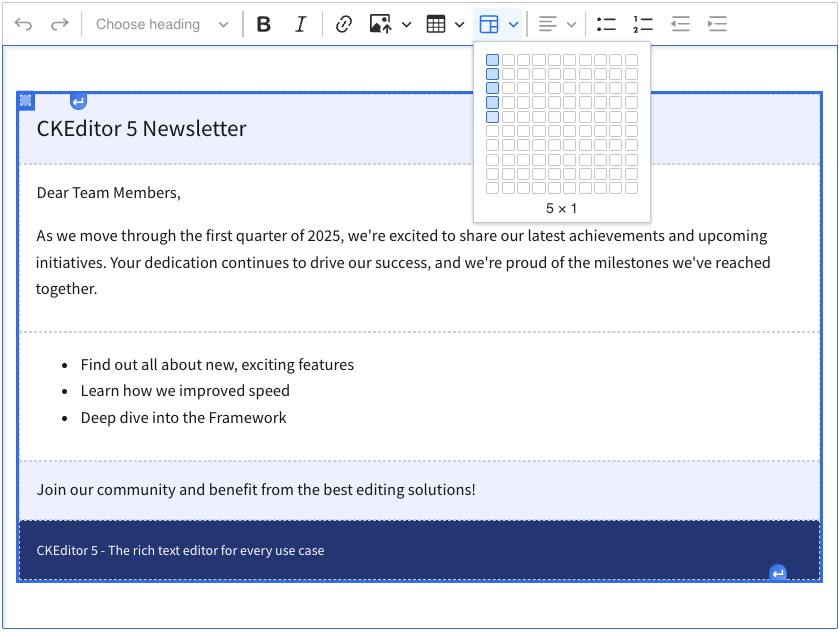Click the insert layout table icon
The width and height of the screenshot is (839, 632).
point(489,24)
